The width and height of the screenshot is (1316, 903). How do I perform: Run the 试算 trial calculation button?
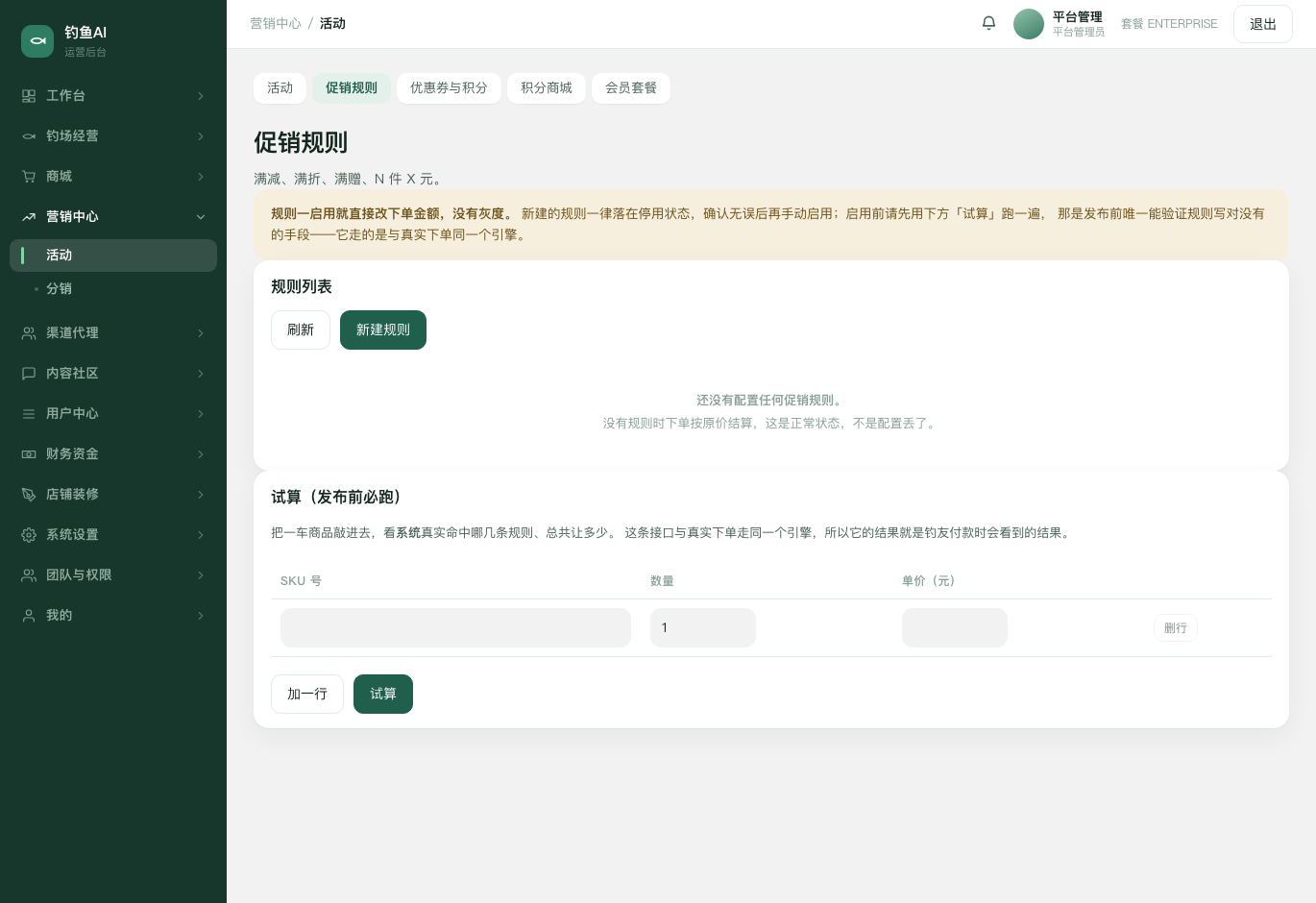[x=383, y=695]
